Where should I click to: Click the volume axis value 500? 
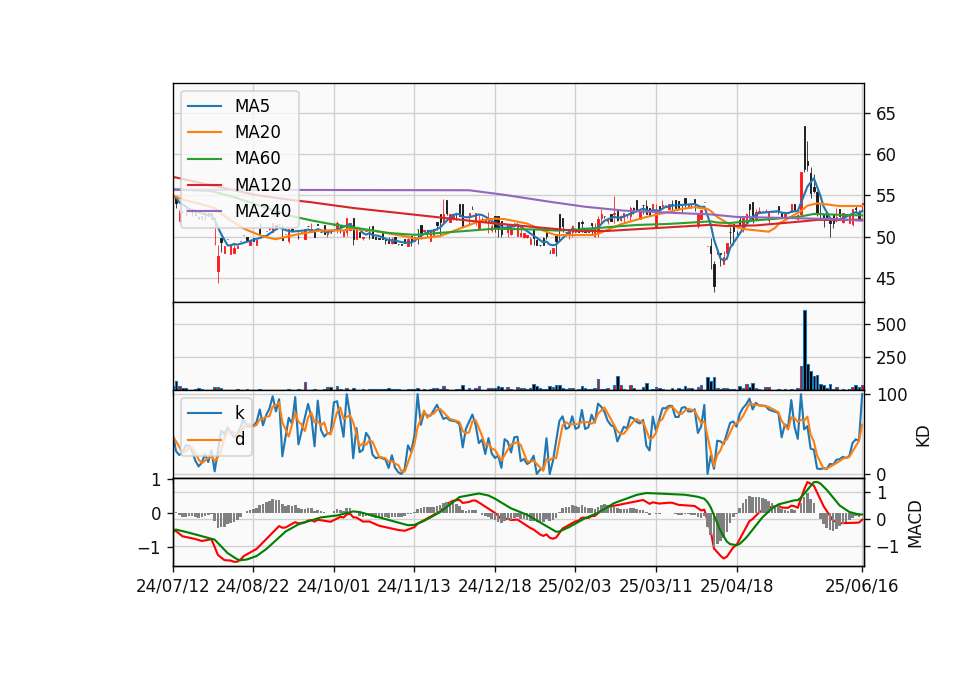891,324
